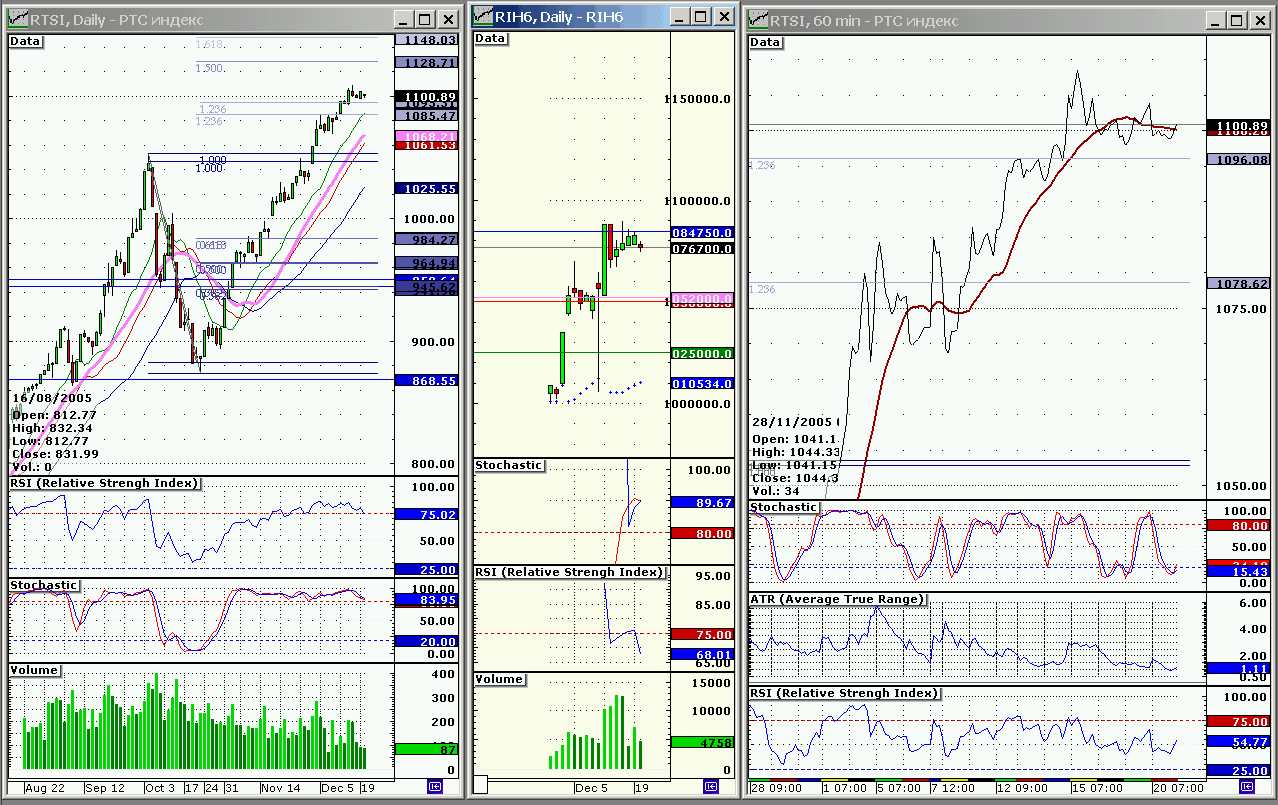
Task: Click the 1096.08 Fibonacci level price tag
Action: click(x=1237, y=159)
